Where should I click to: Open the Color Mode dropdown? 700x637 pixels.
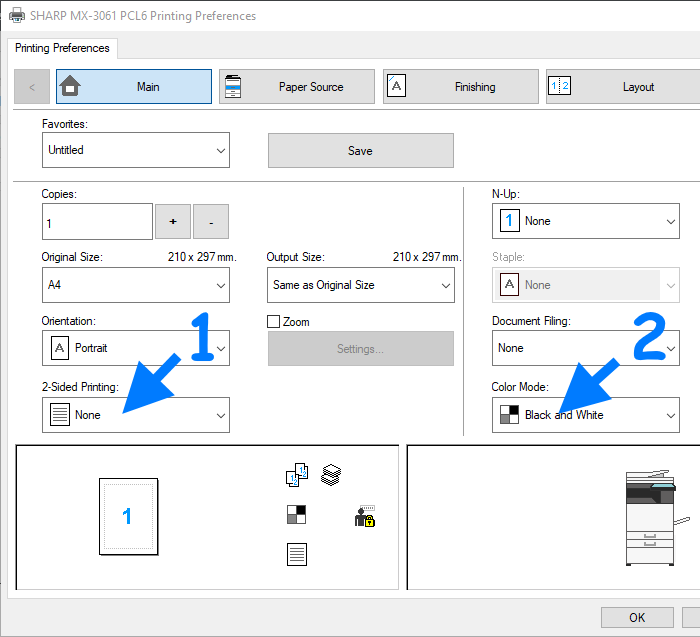[586, 415]
